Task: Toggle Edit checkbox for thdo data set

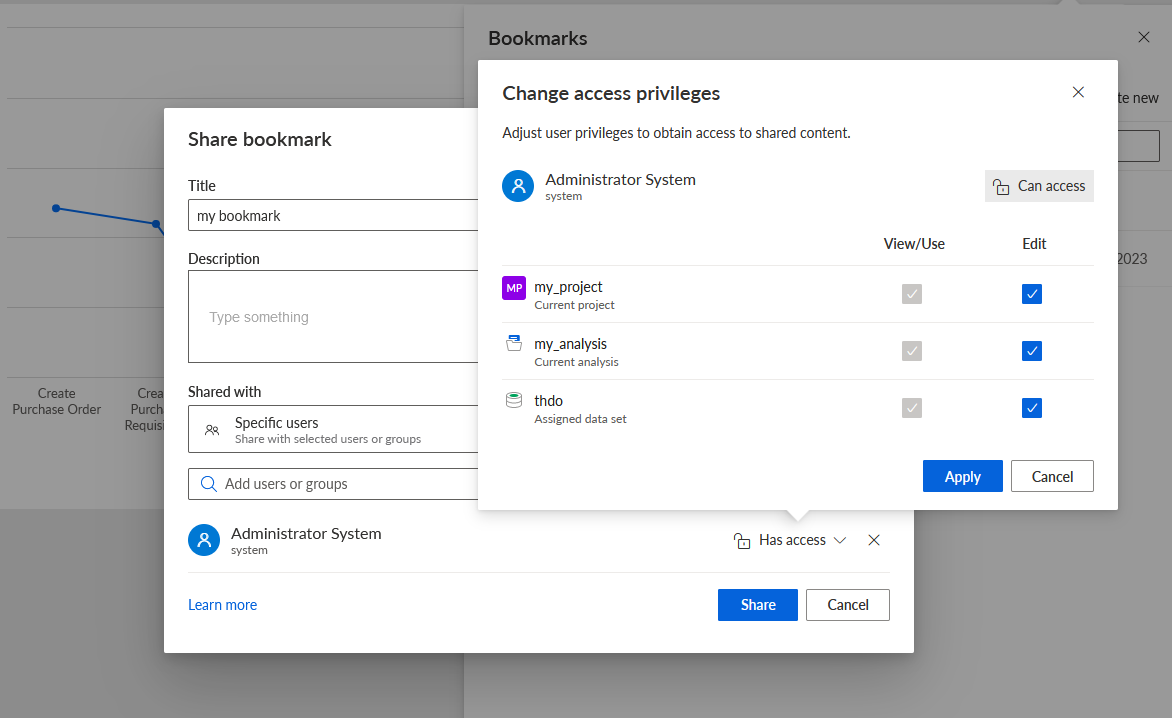Action: click(1031, 408)
